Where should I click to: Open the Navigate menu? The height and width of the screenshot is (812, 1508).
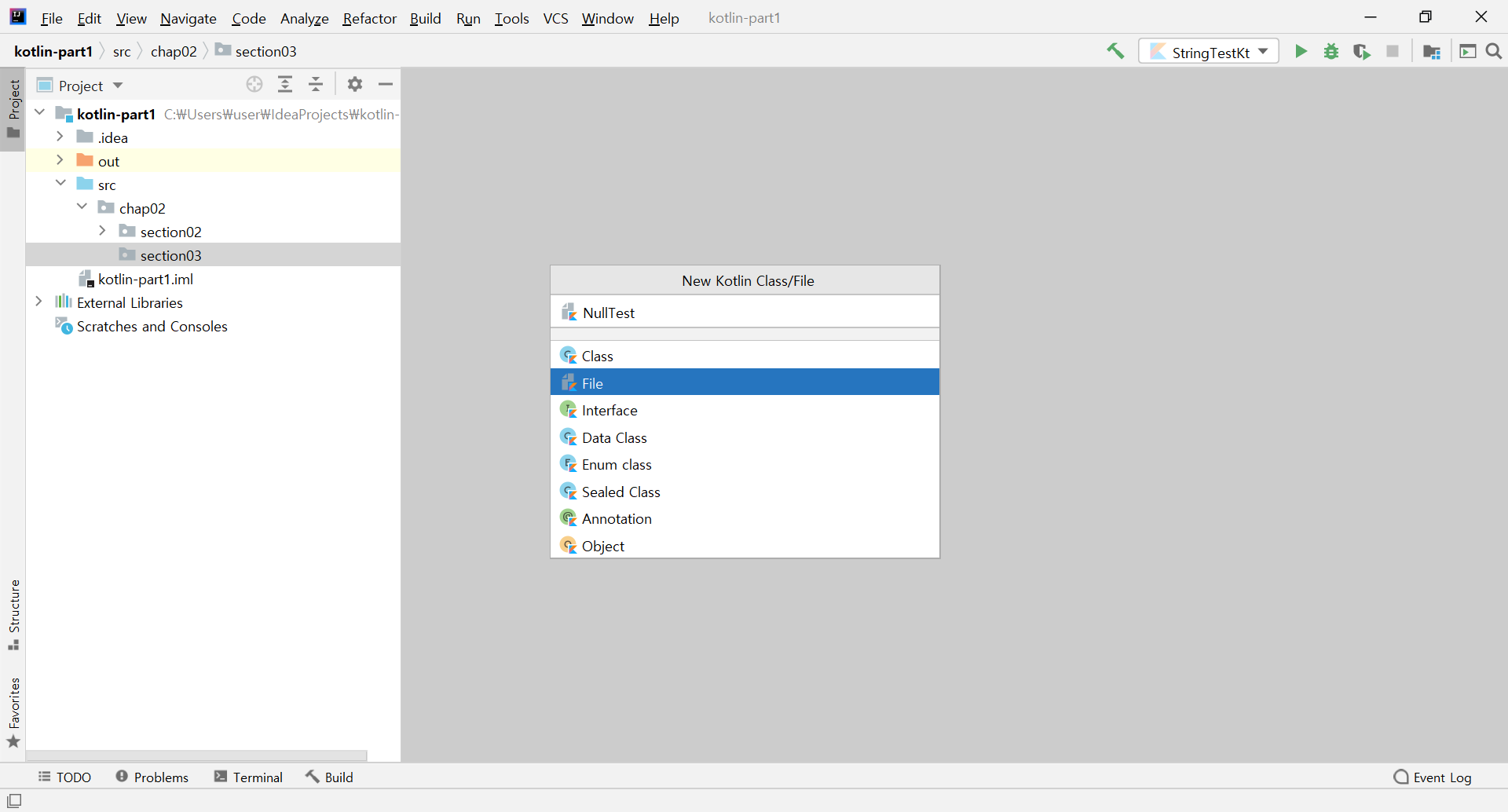[x=188, y=18]
